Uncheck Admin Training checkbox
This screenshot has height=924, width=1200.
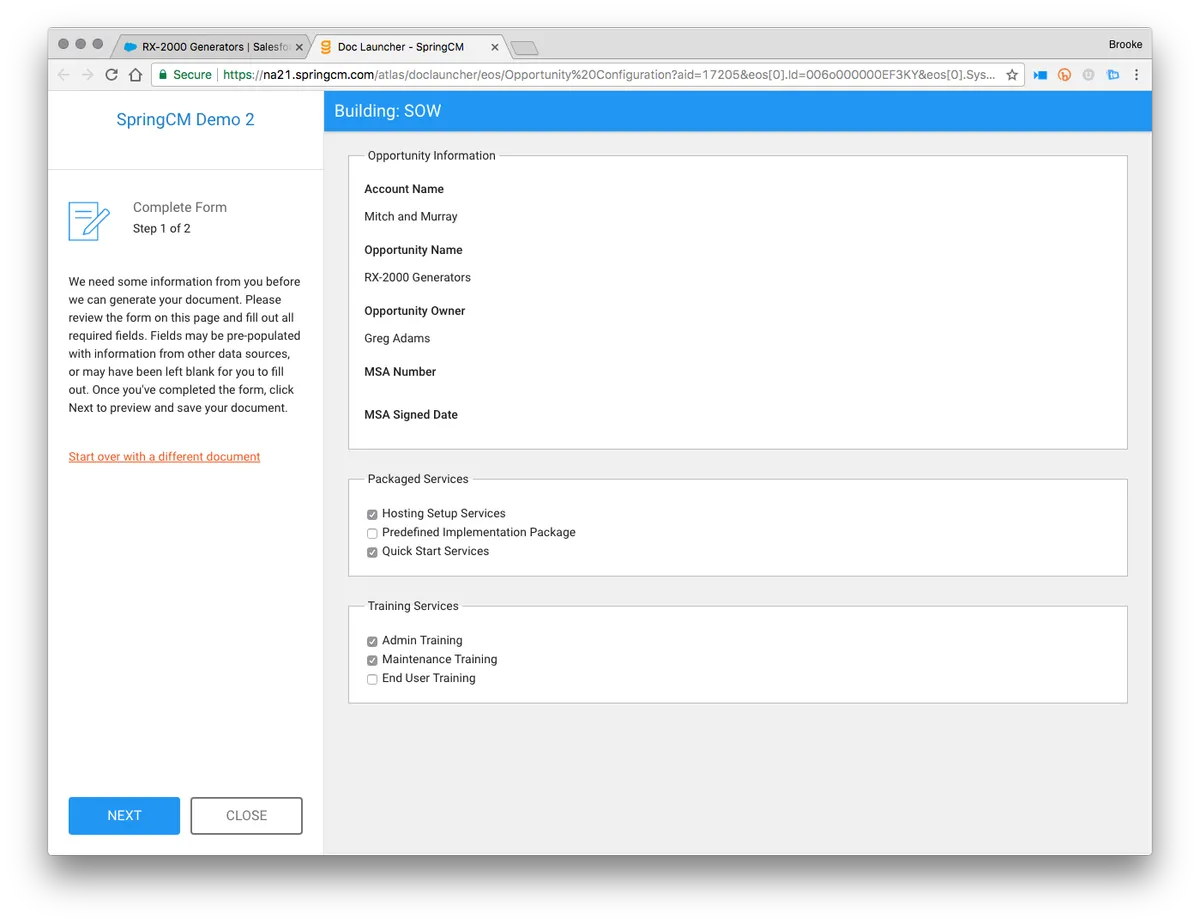pyautogui.click(x=372, y=641)
